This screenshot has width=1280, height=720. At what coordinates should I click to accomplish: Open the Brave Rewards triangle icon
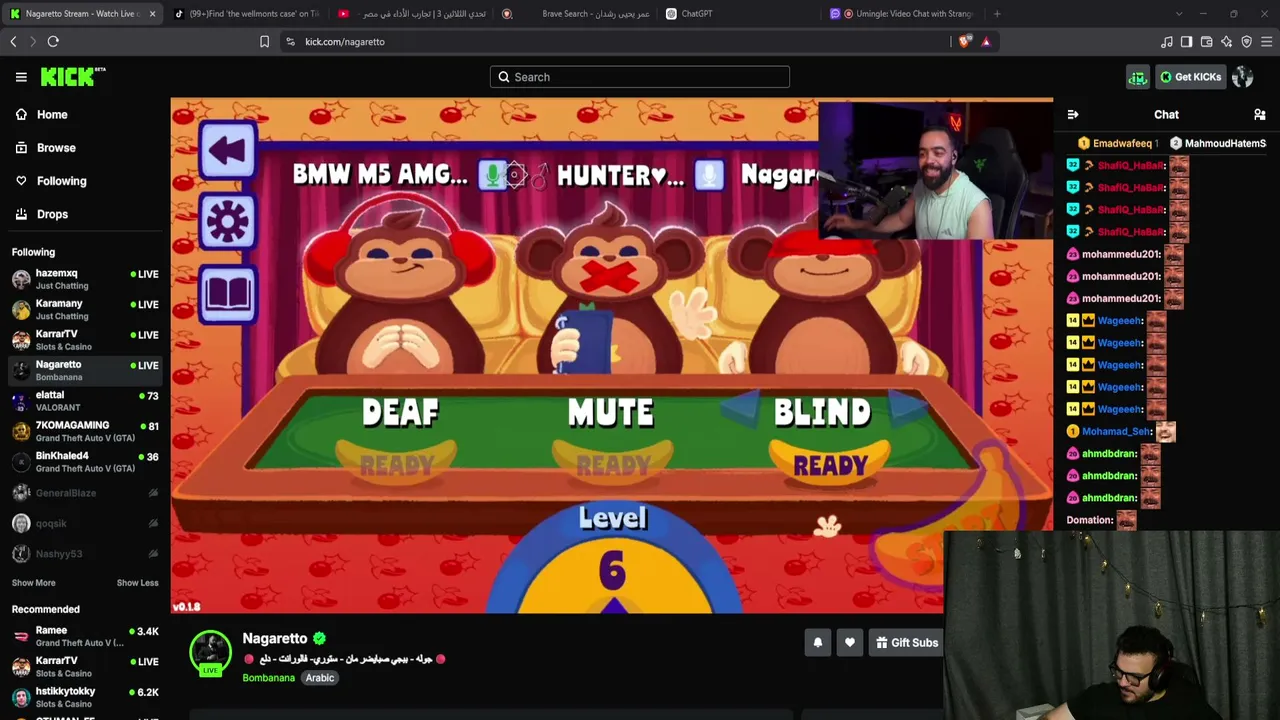coord(986,41)
